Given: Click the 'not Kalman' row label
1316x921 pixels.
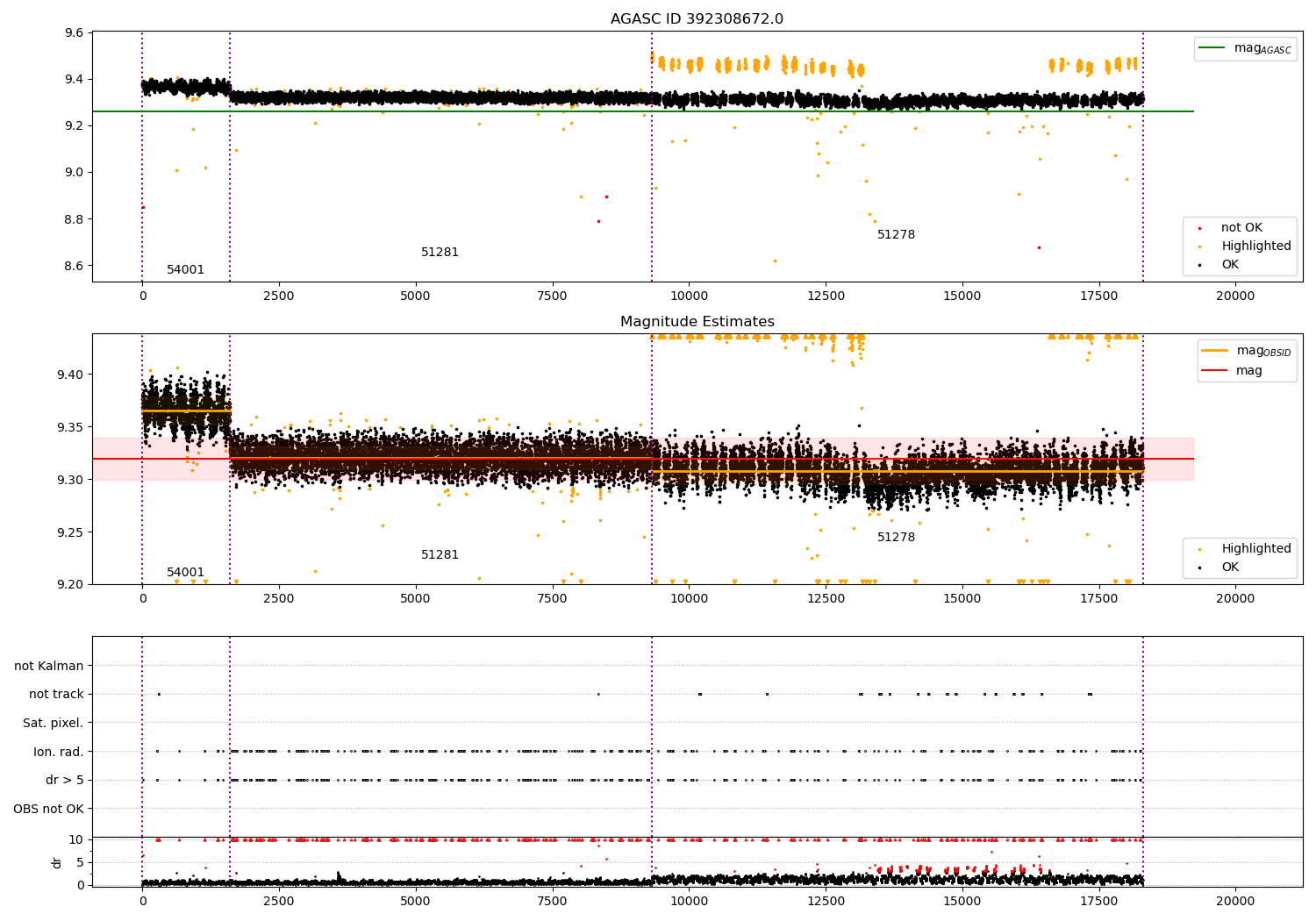Looking at the screenshot, I should pyautogui.click(x=49, y=667).
